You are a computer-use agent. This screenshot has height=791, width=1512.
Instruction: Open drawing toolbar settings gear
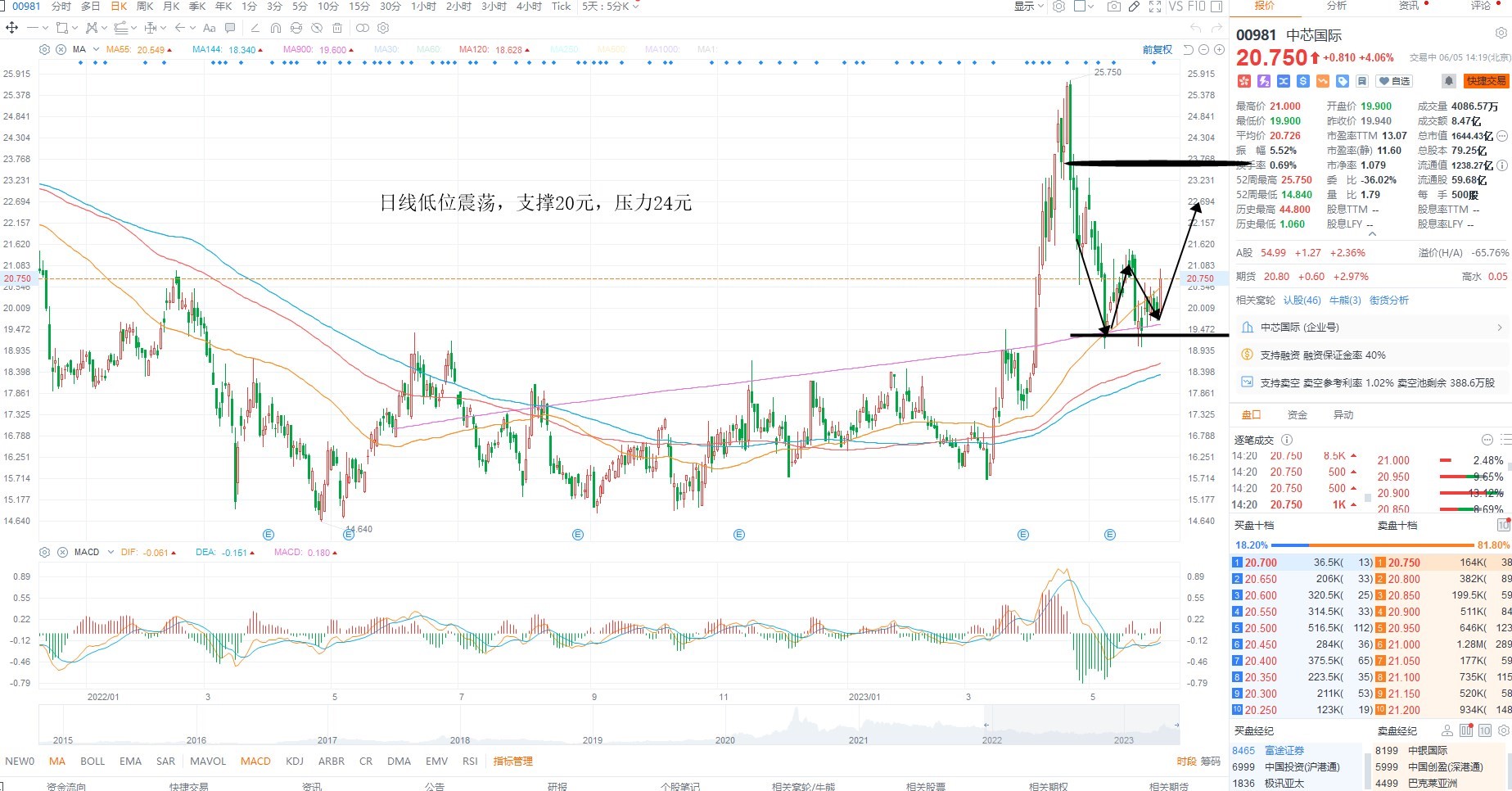pyautogui.click(x=383, y=28)
